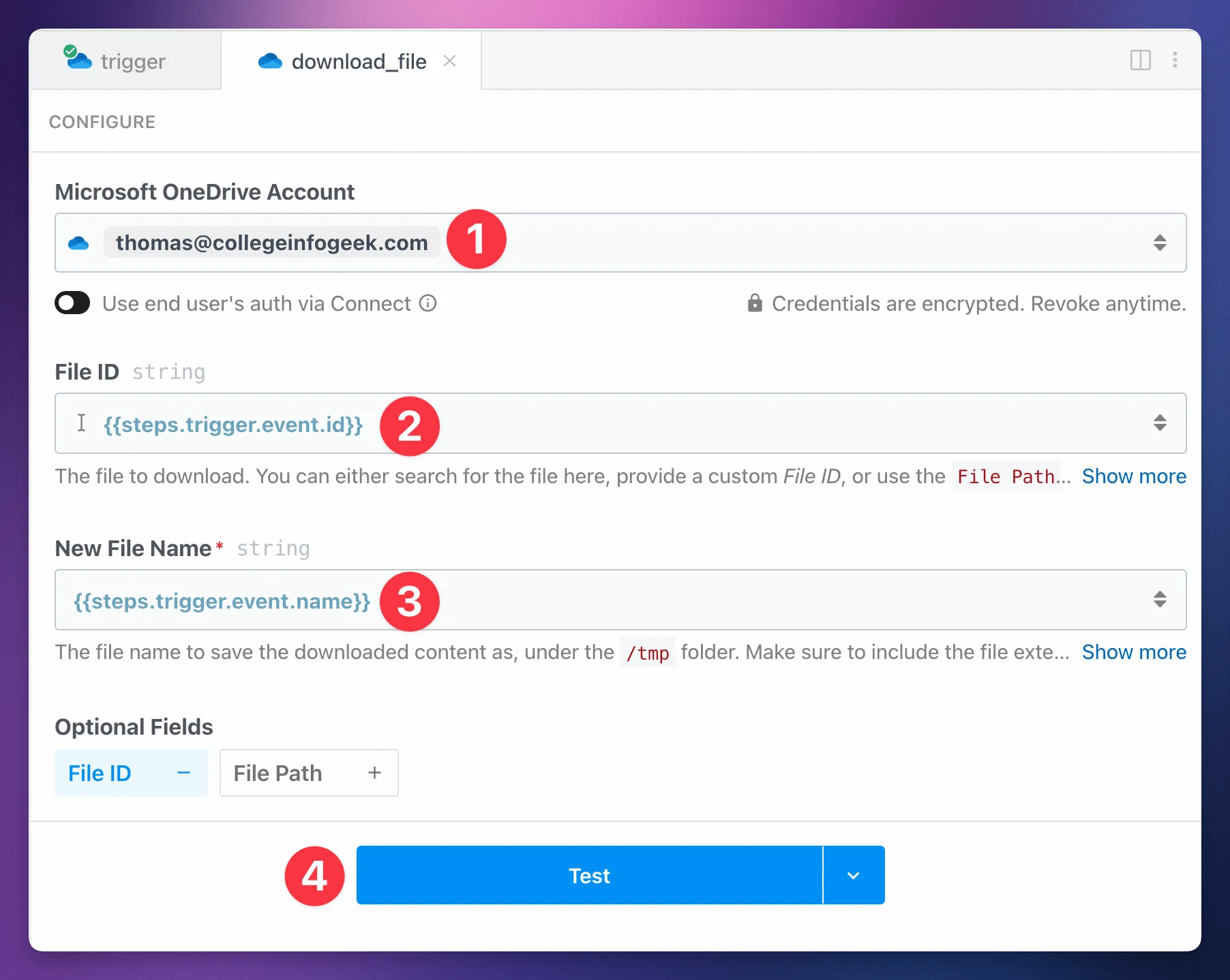This screenshot has height=980, width=1230.
Task: Open the three-dot more options menu
Action: [x=1175, y=60]
